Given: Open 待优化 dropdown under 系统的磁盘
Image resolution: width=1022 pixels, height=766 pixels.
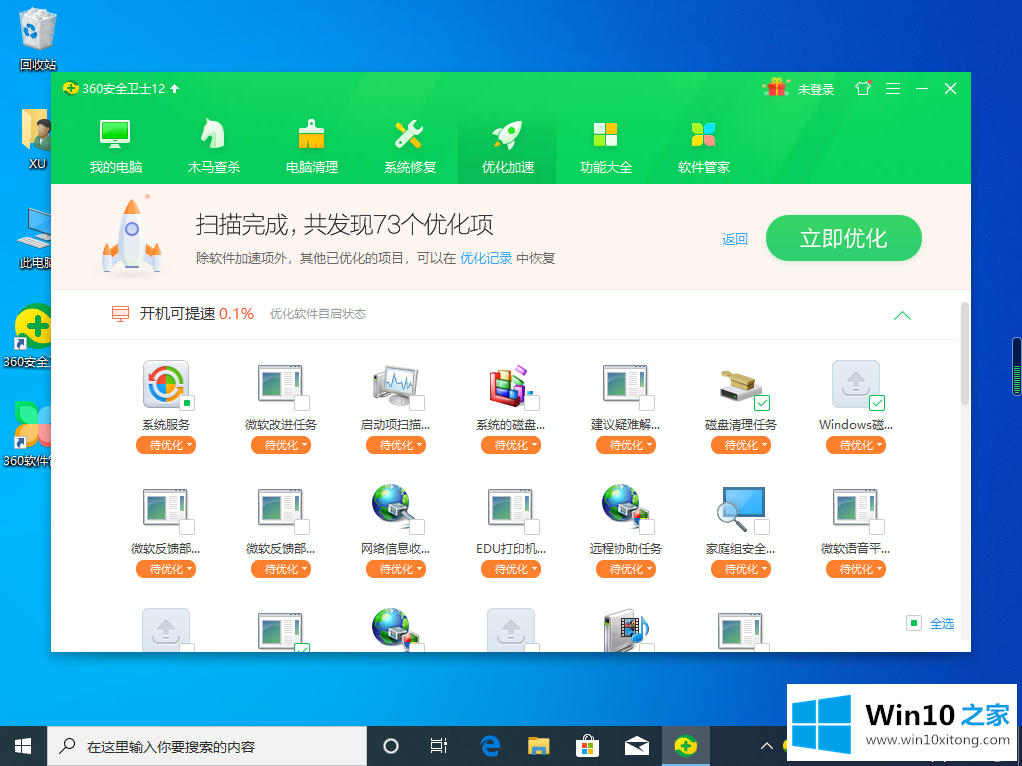Looking at the screenshot, I should coord(510,445).
